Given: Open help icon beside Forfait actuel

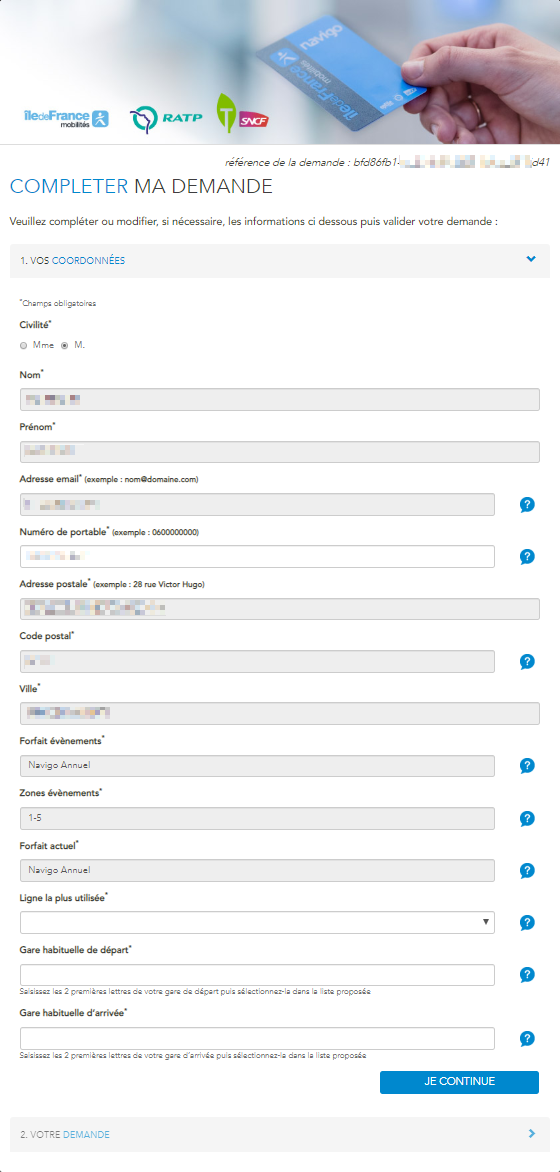Looking at the screenshot, I should [x=527, y=871].
